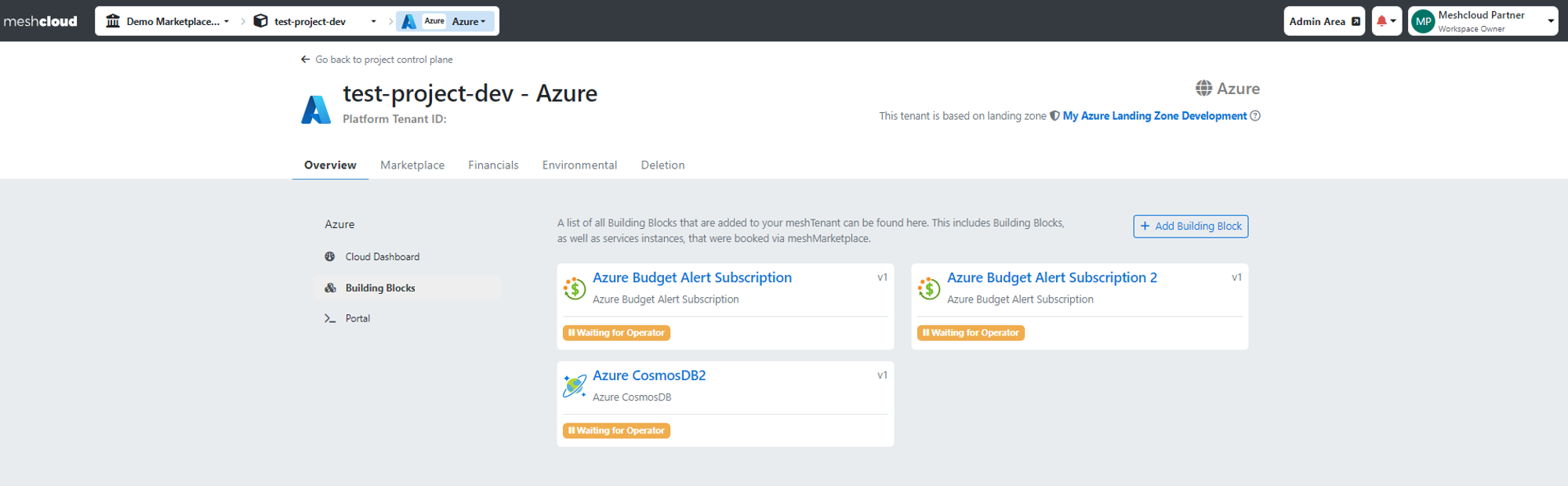1568x486 pixels.
Task: Click the landing zone shield icon
Action: [1054, 116]
